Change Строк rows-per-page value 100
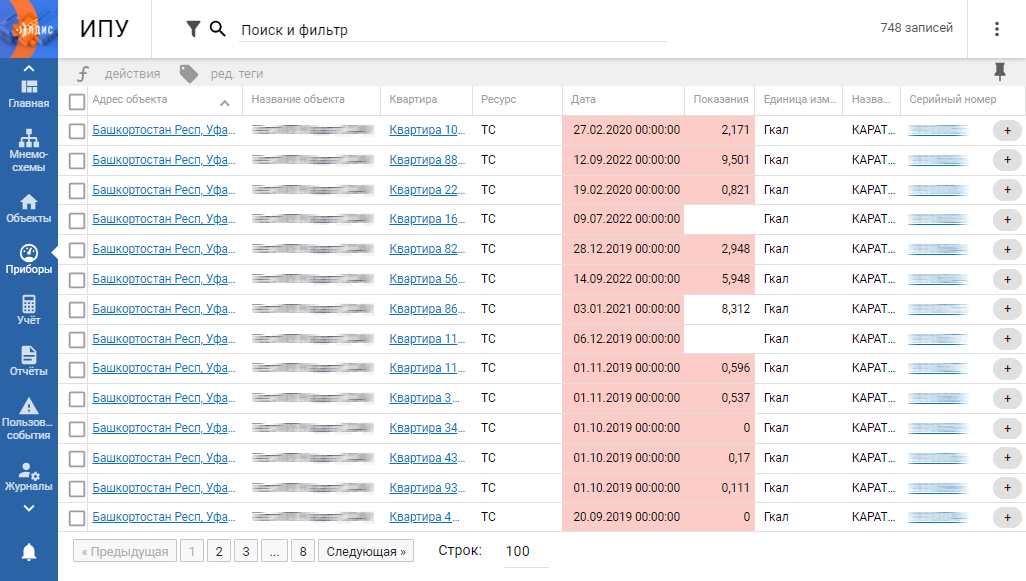 coord(526,552)
